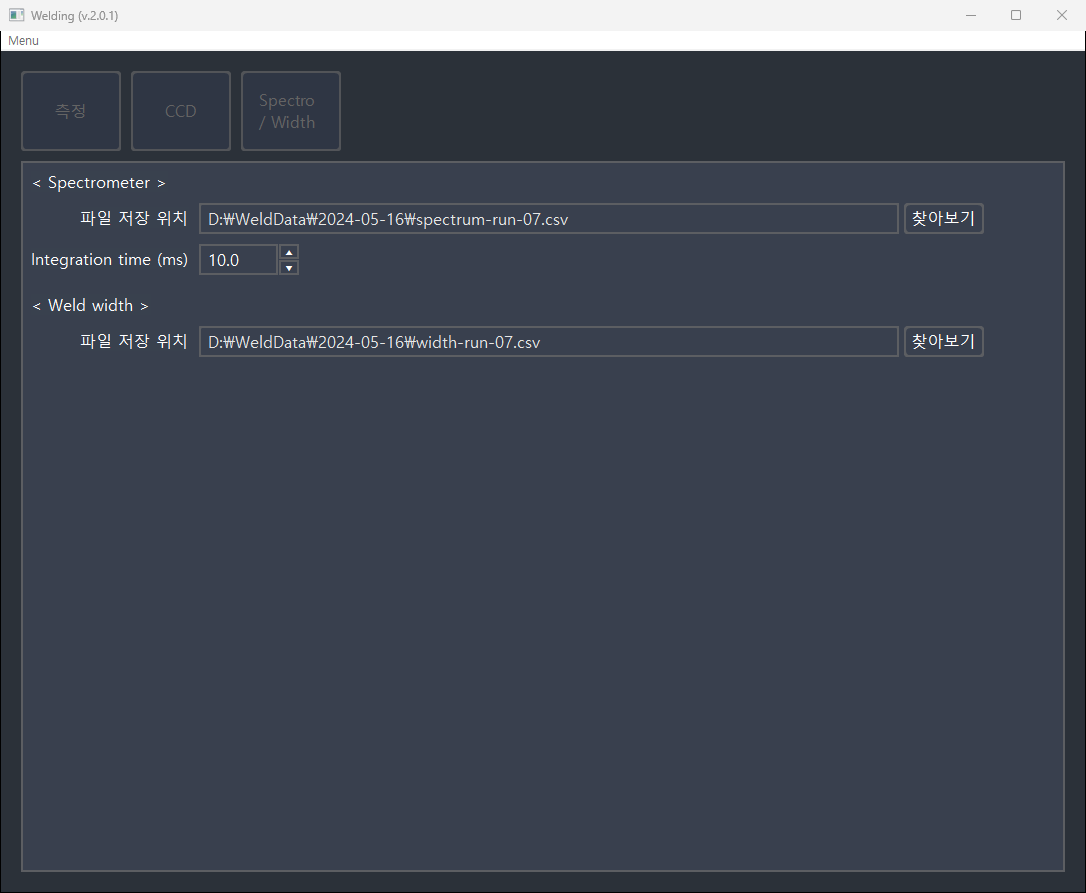Click the Integration time value field
The width and height of the screenshot is (1086, 893).
[x=238, y=260]
